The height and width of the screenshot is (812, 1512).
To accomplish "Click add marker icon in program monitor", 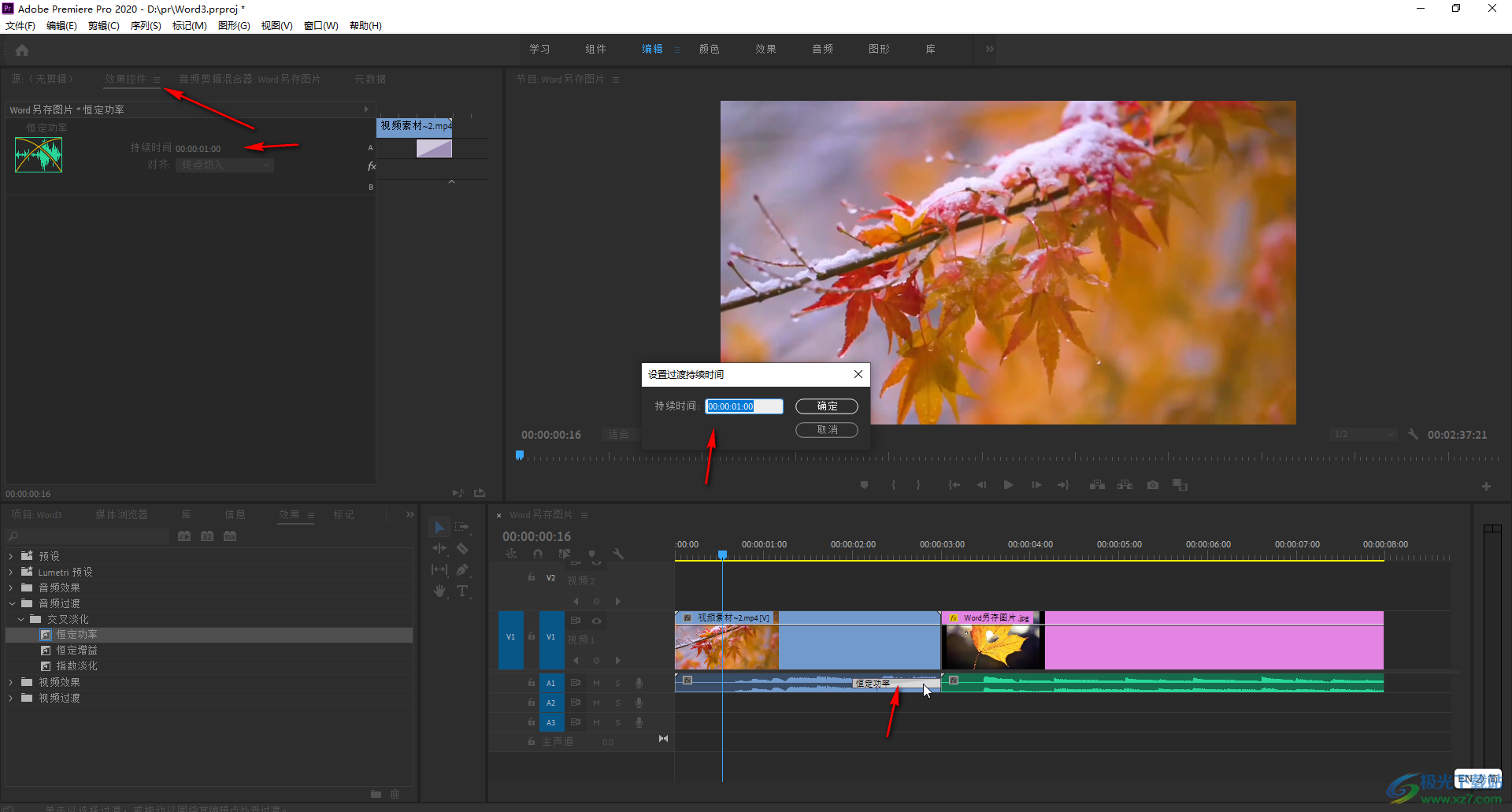I will 864,485.
